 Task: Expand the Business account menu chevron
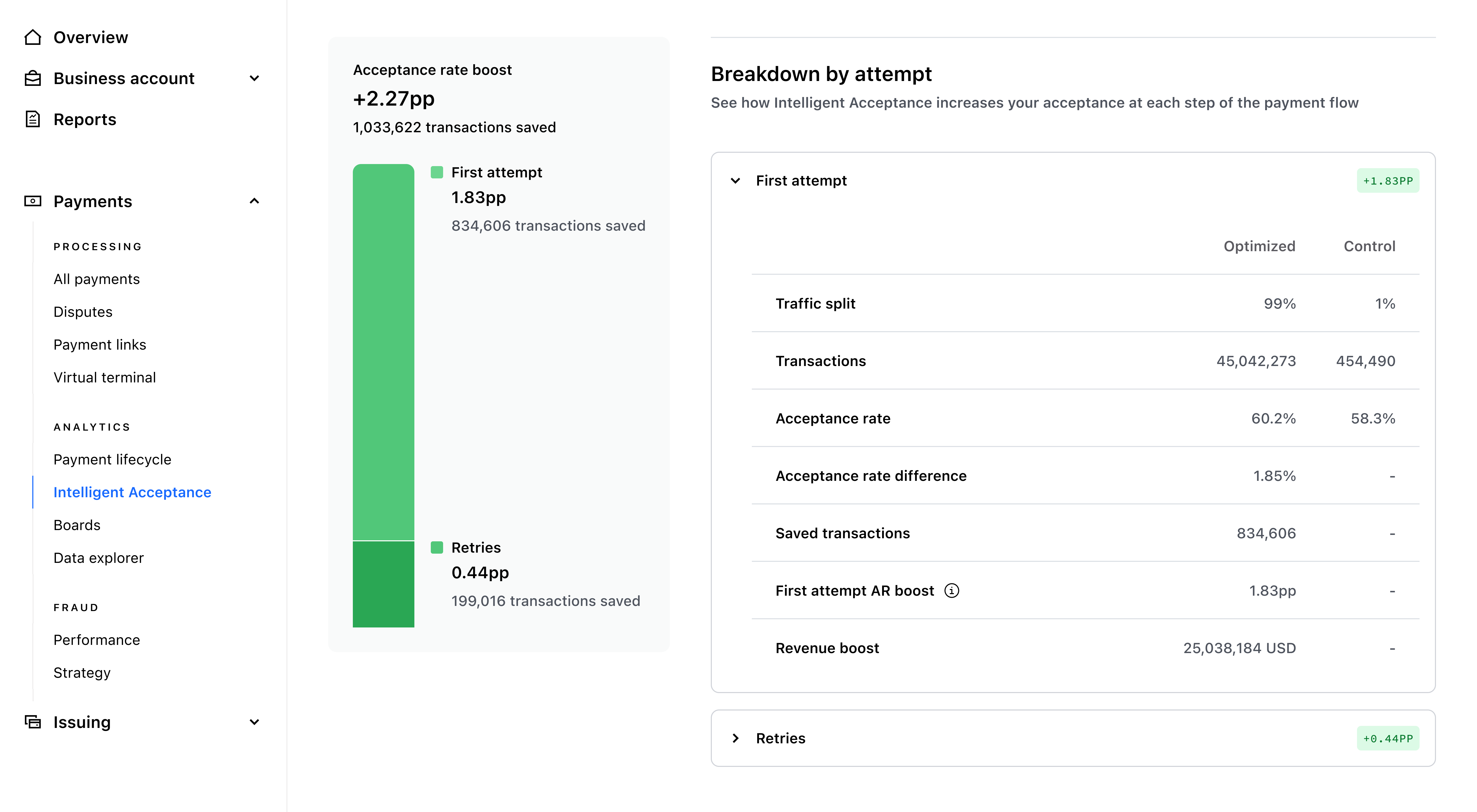coord(255,78)
